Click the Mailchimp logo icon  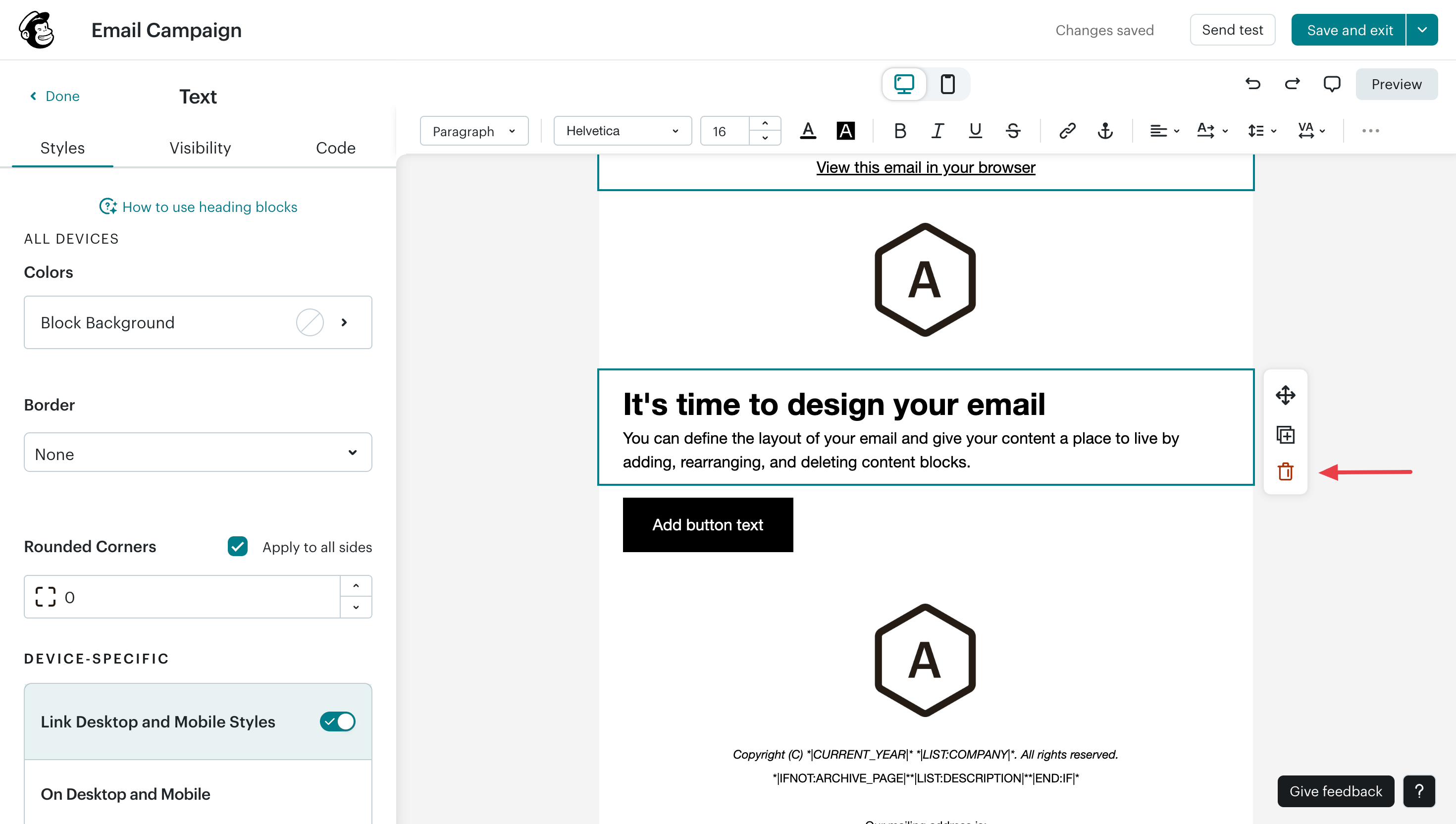tap(37, 30)
